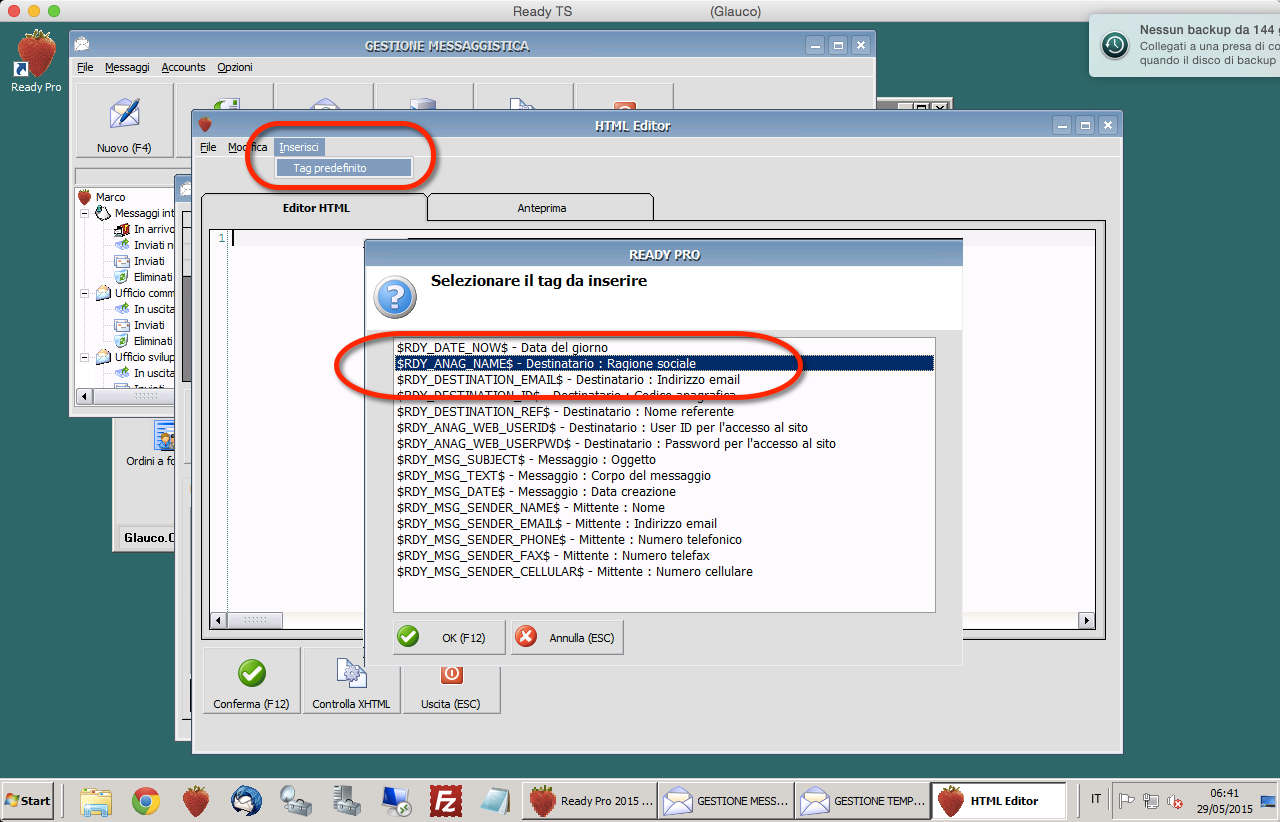The image size is (1280, 822).
Task: Switch to GESTIONE TEMP... taskbar window
Action: [864, 800]
